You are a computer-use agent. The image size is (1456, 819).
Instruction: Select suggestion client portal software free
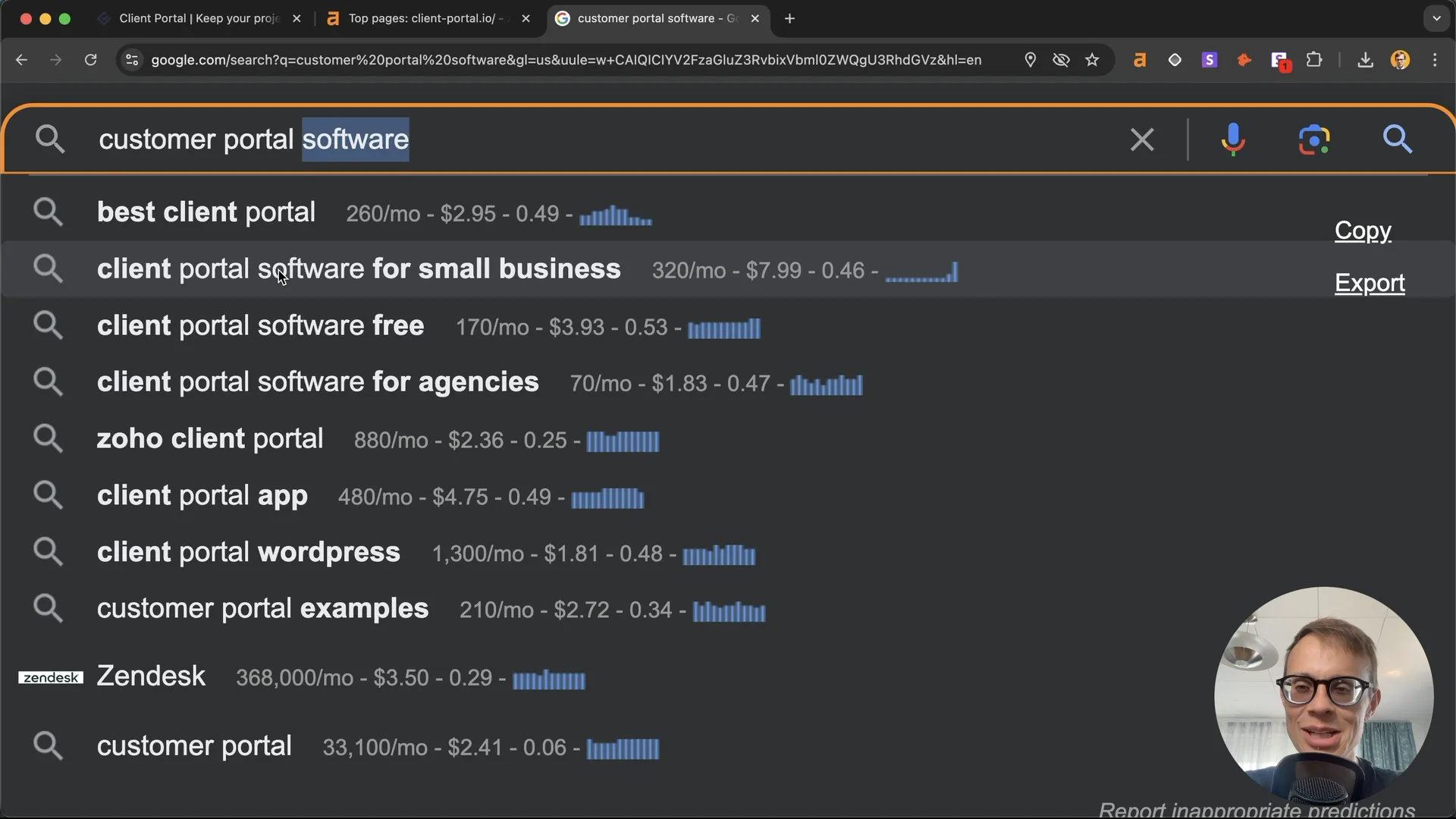point(728,326)
